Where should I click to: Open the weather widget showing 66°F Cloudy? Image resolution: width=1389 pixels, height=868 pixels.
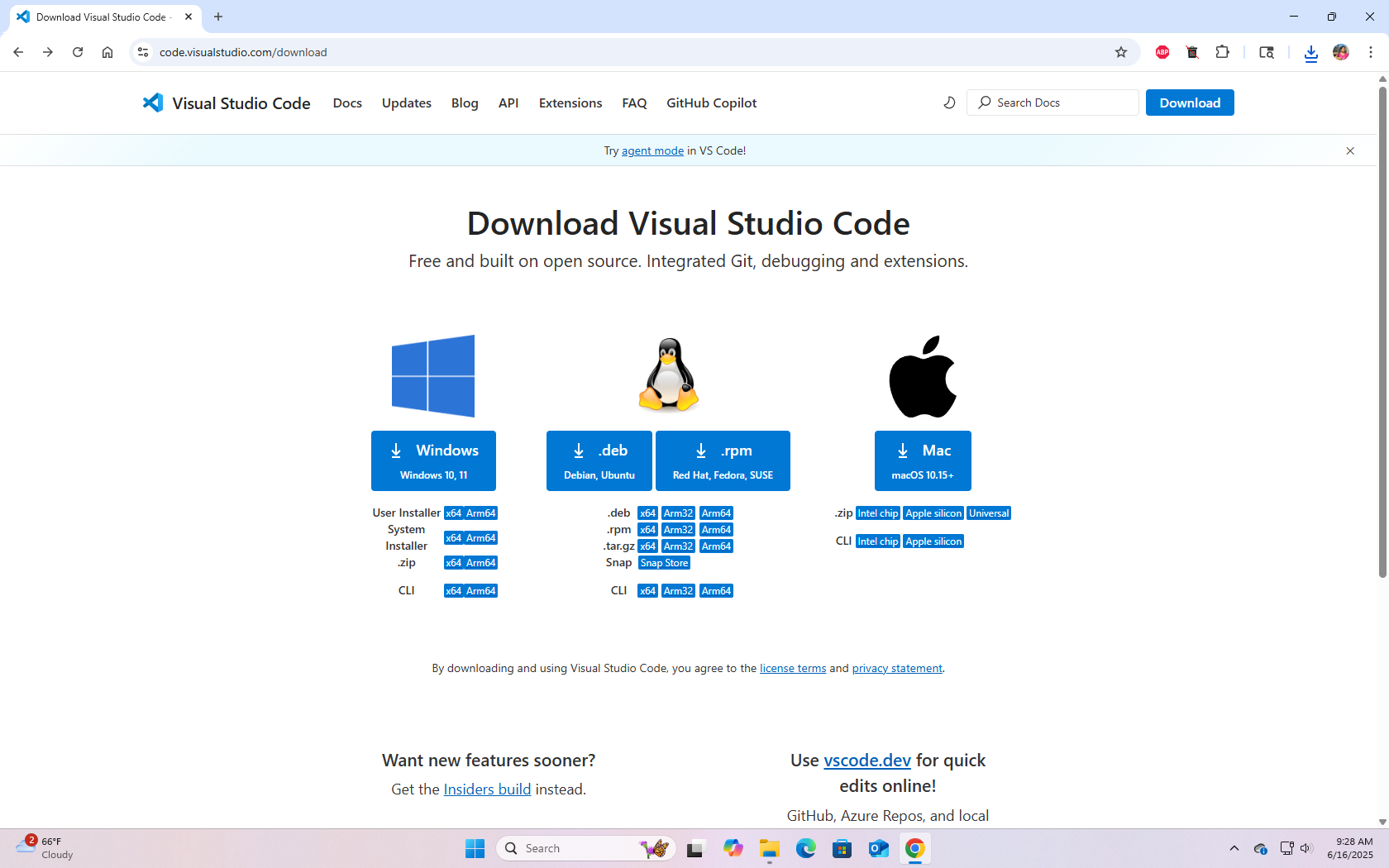pos(45,848)
